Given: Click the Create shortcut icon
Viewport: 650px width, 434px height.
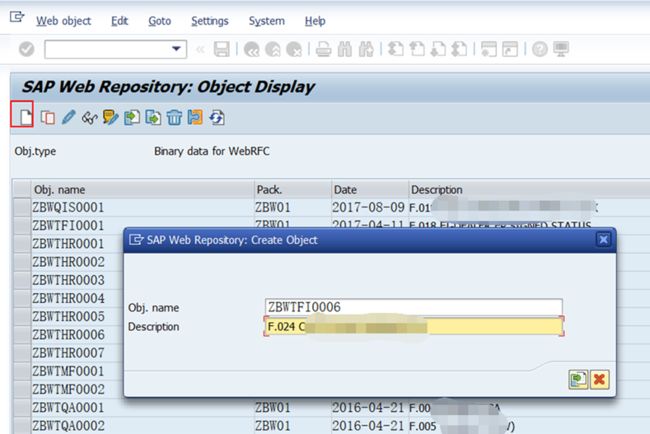Looking at the screenshot, I should 510,49.
